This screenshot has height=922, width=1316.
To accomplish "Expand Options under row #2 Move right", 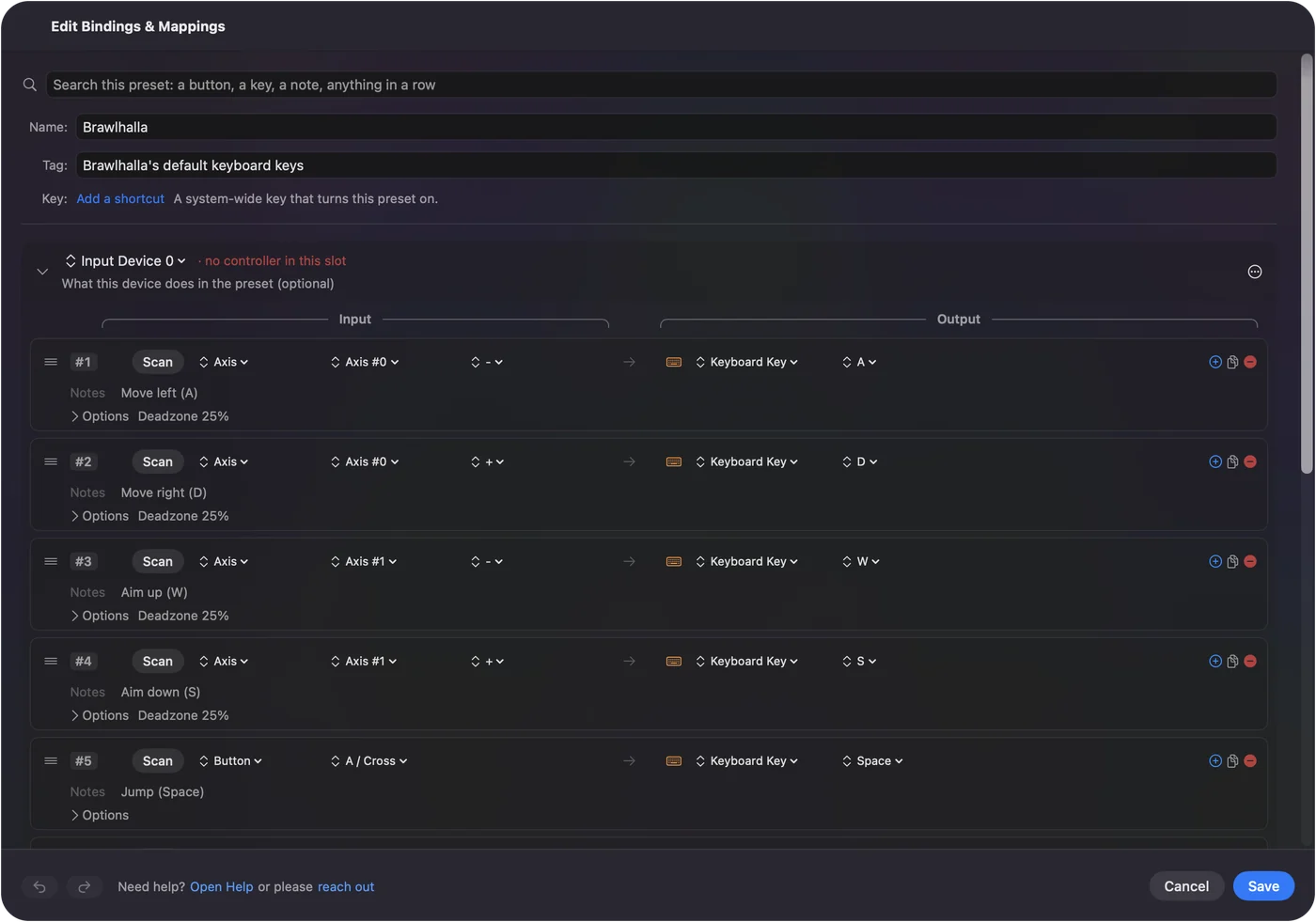I will [x=100, y=516].
